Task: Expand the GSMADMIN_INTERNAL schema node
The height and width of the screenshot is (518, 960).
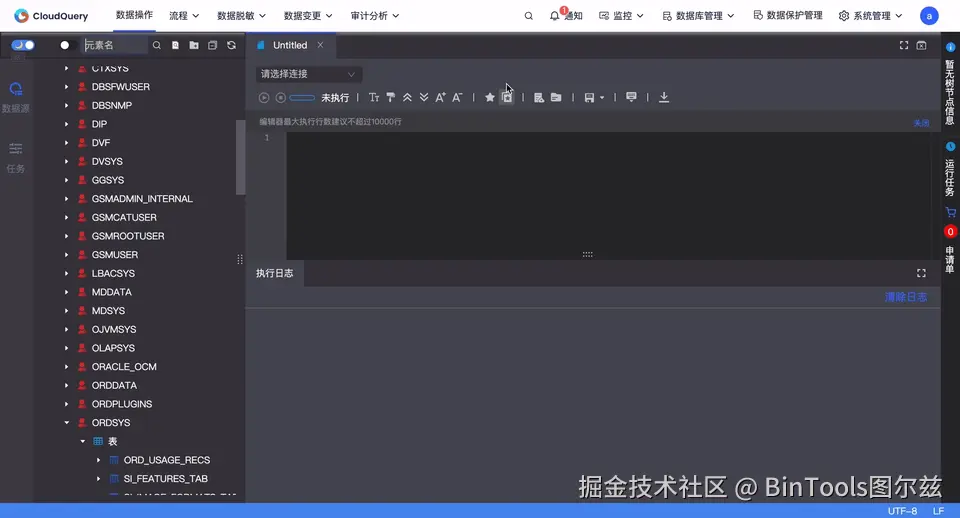Action: 67,199
